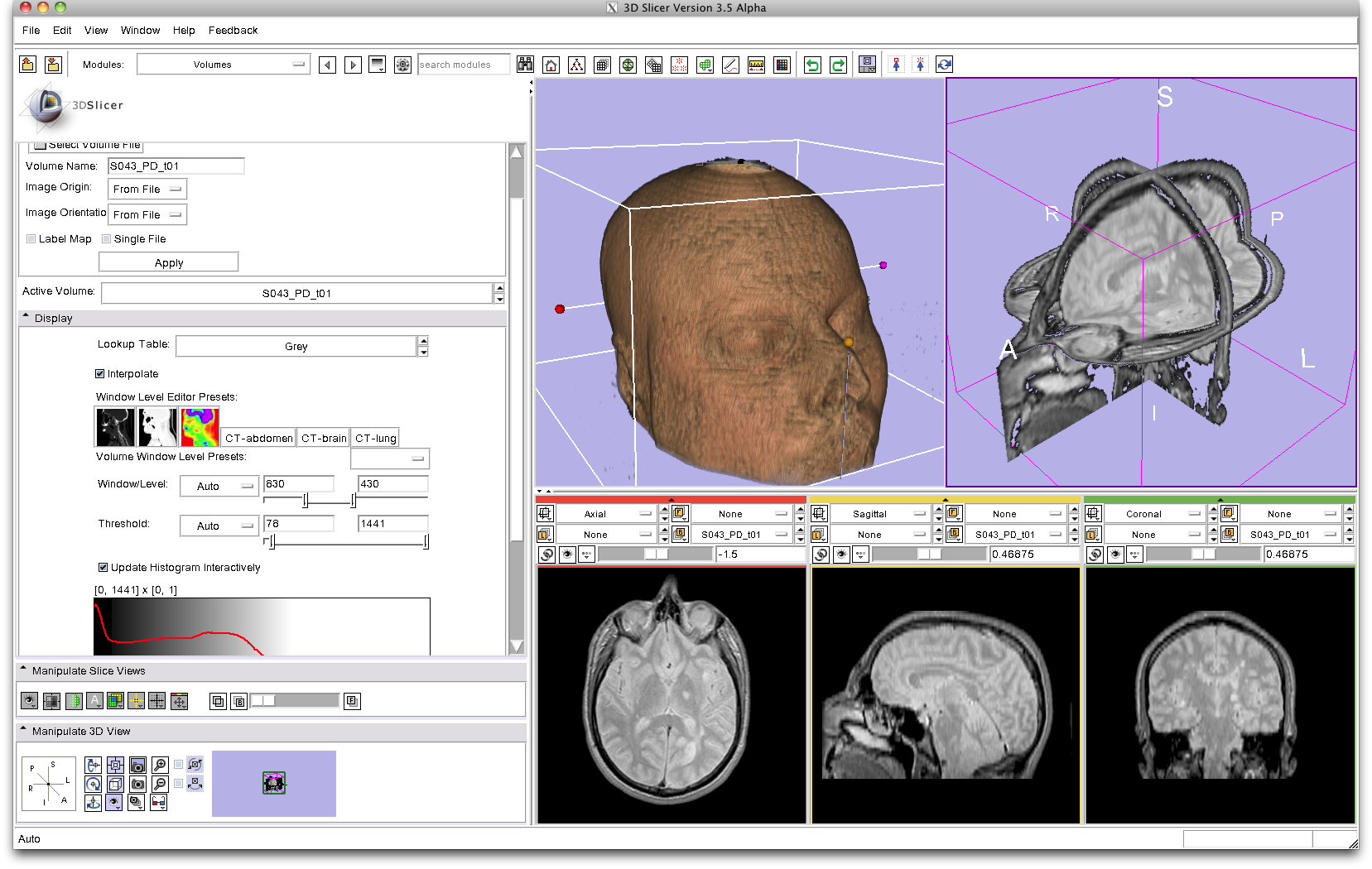Toggle the eye visibility icon in Axial slice controls
Viewport: 1372px width, 869px height.
tap(567, 555)
